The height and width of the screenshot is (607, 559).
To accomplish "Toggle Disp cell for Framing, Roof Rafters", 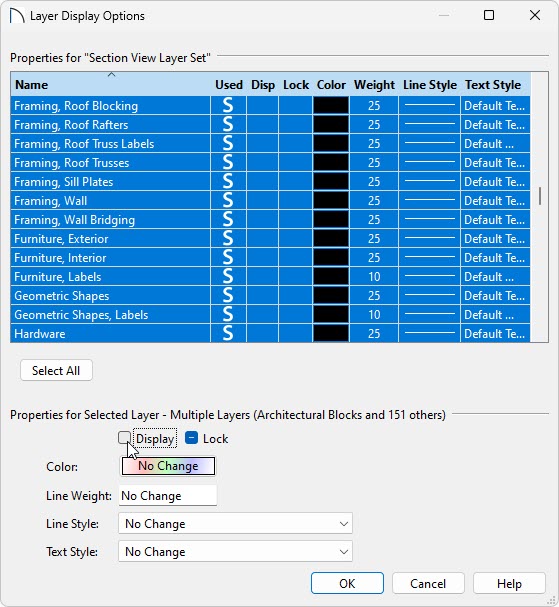I will tap(262, 124).
